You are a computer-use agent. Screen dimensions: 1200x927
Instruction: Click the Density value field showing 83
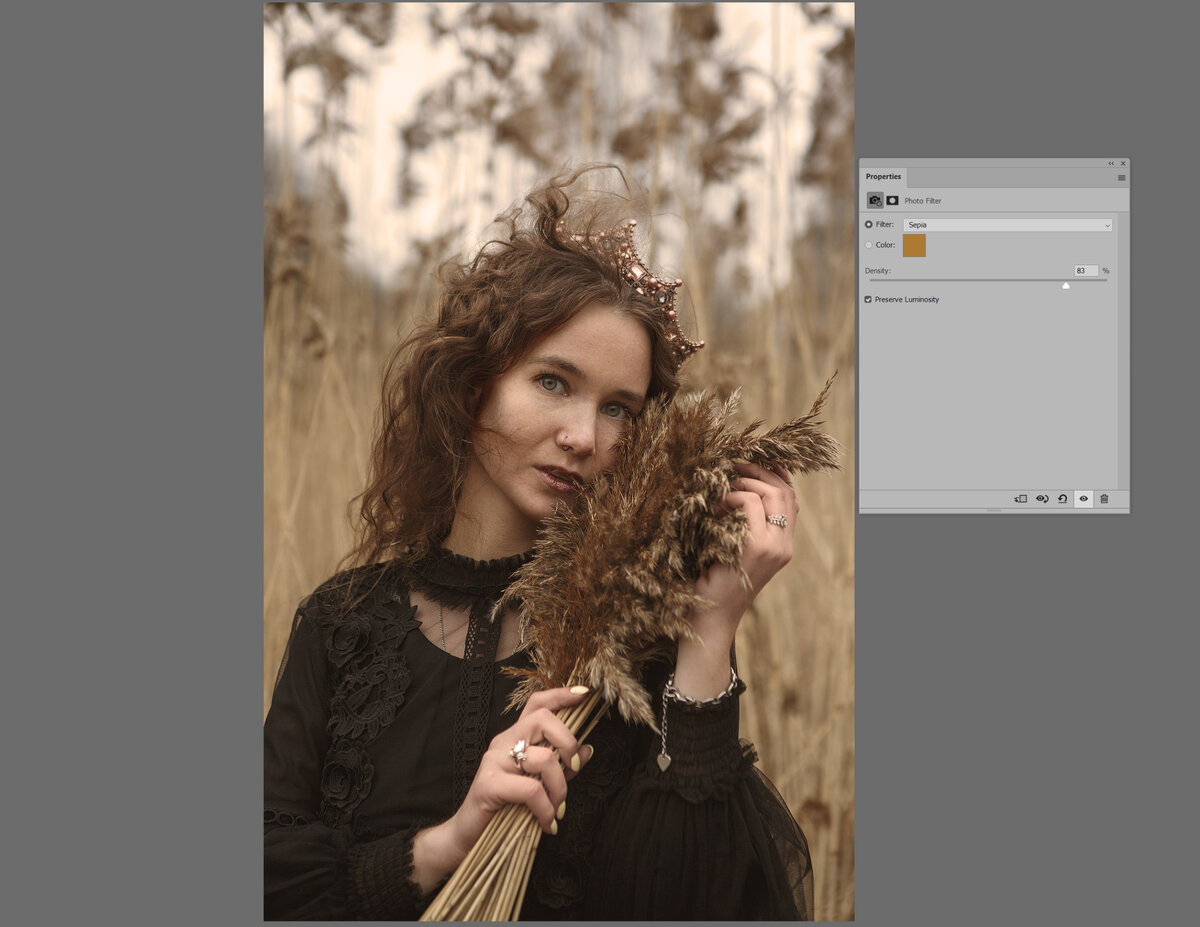click(1086, 271)
